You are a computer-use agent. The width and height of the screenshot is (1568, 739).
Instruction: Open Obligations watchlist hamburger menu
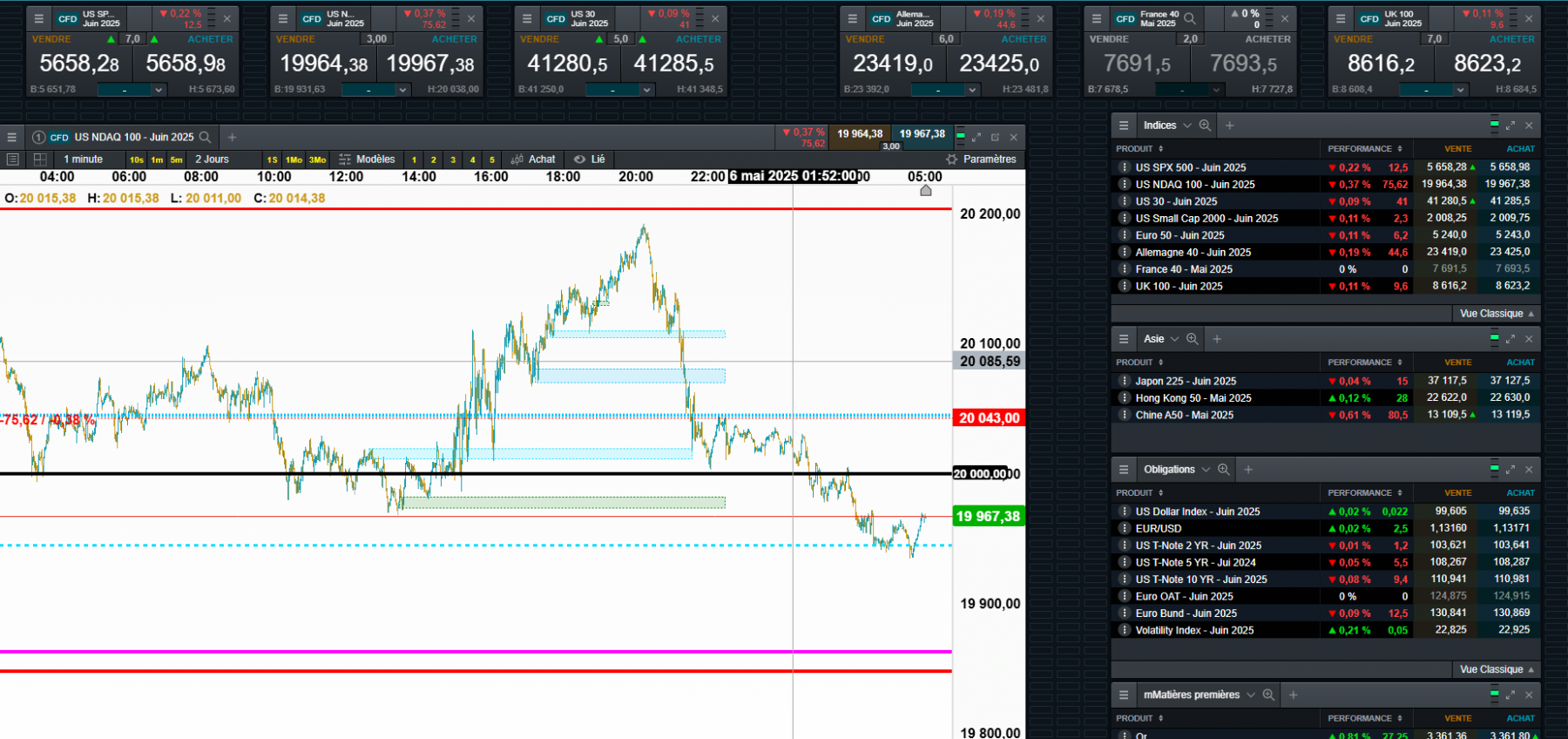tap(1124, 469)
